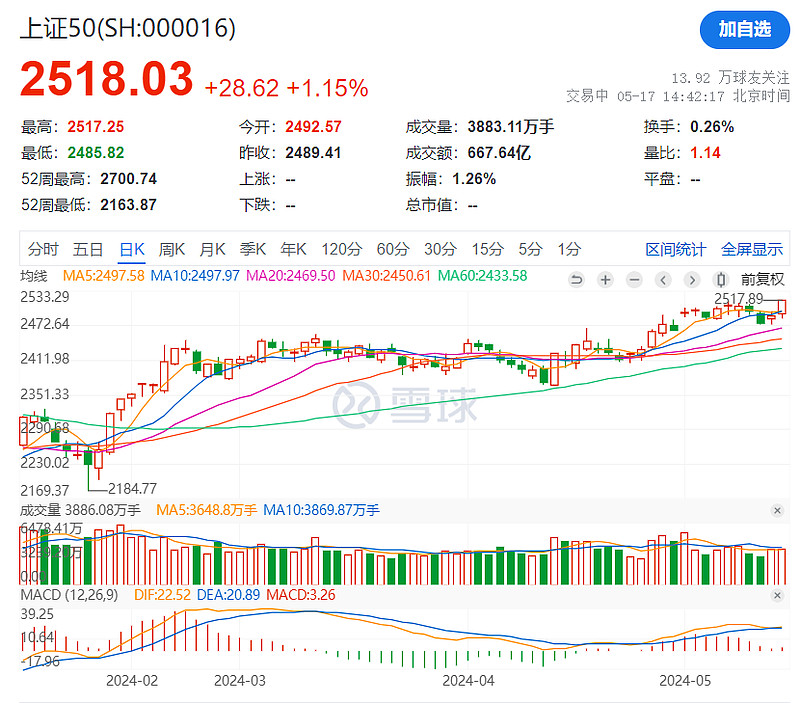Click the MA60:2433.58 legend value
Screen dimensions: 800x703
(482, 276)
